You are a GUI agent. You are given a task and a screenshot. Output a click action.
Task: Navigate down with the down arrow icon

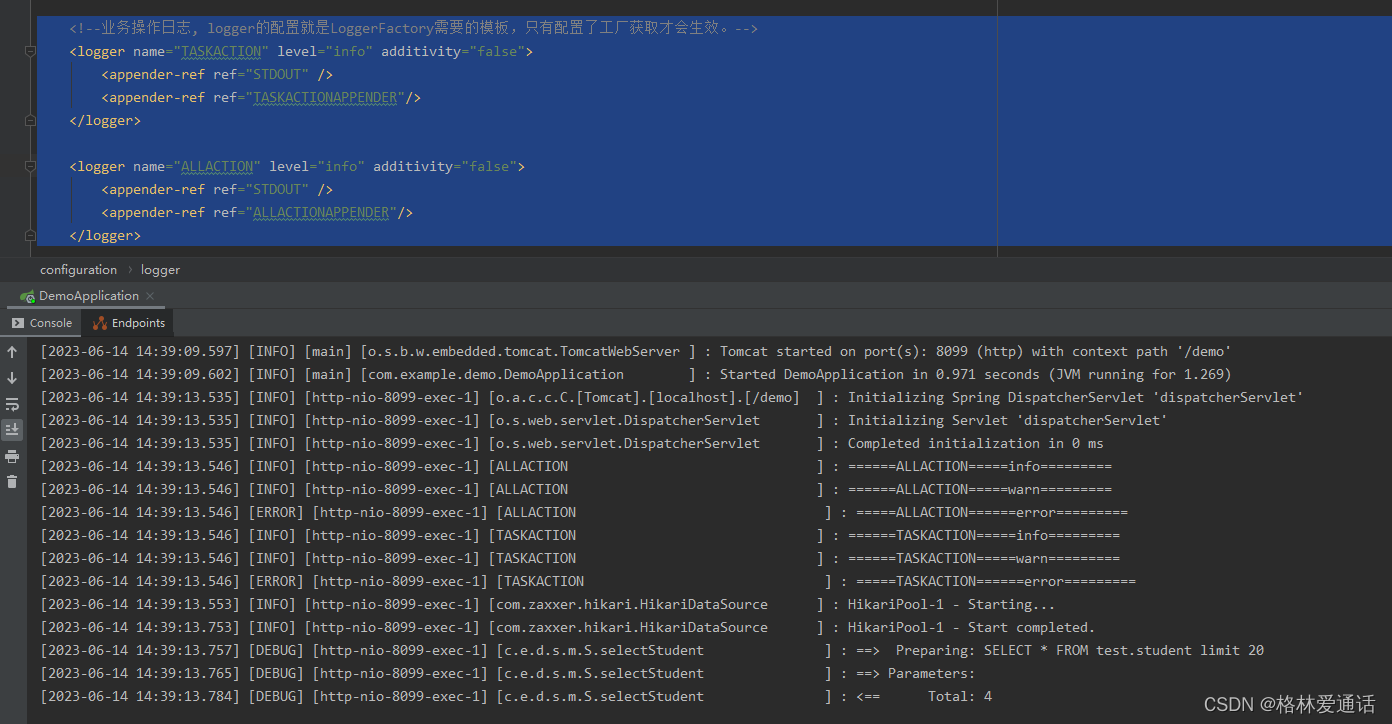click(x=12, y=378)
